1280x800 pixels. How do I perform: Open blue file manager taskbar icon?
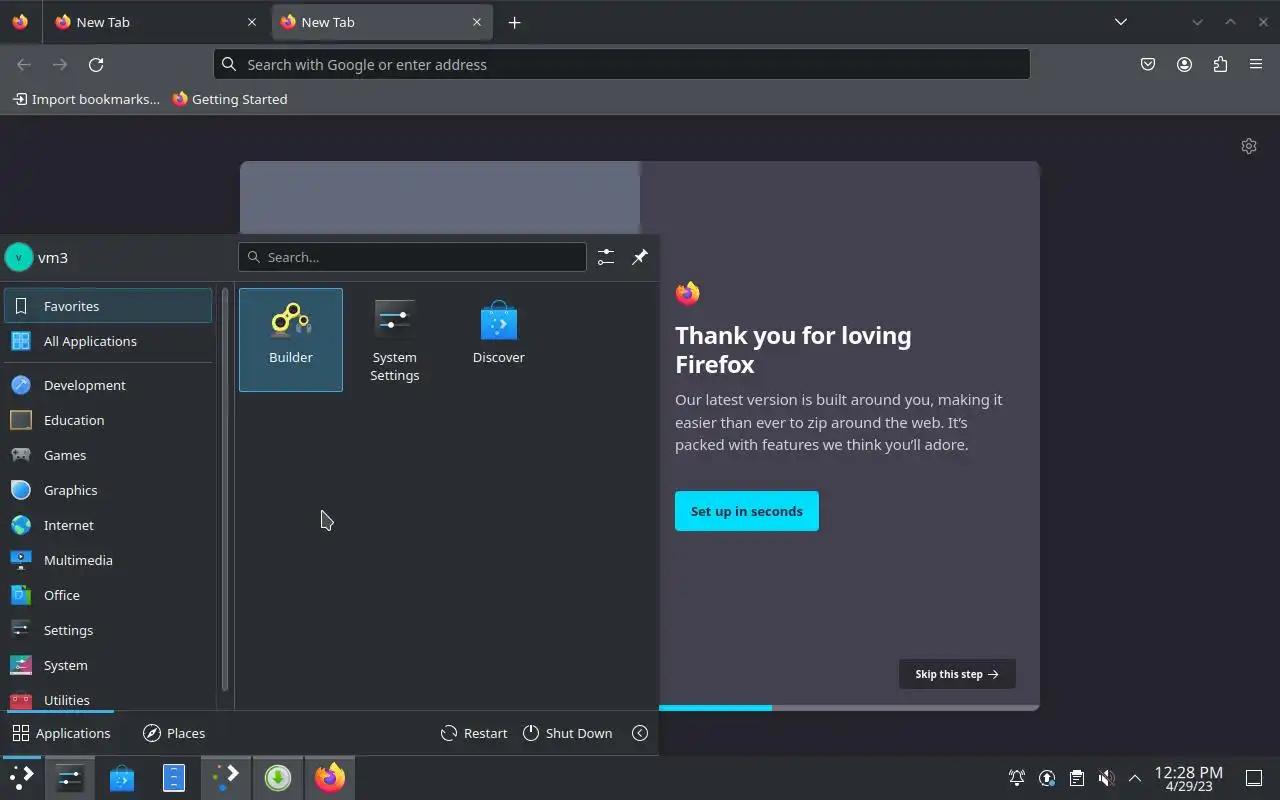(174, 778)
